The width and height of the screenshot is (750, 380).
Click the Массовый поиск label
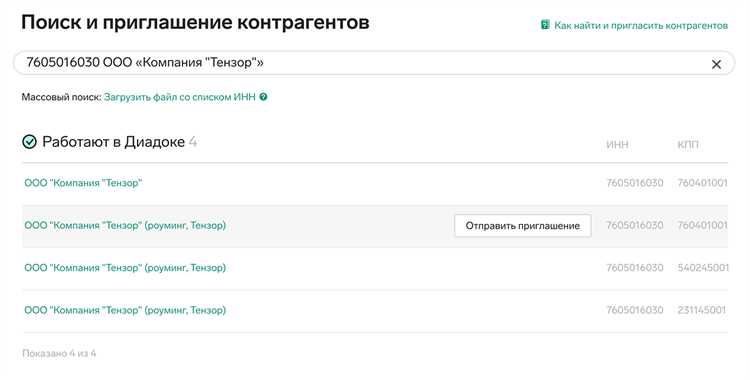click(x=61, y=97)
